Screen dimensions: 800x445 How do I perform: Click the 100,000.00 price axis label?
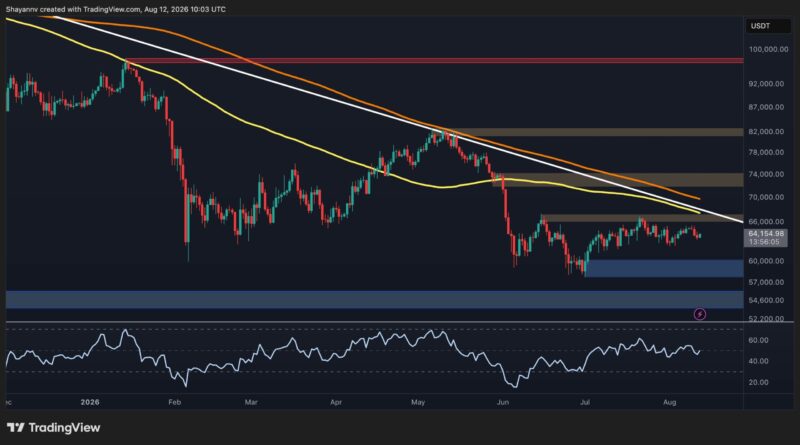pyautogui.click(x=766, y=50)
